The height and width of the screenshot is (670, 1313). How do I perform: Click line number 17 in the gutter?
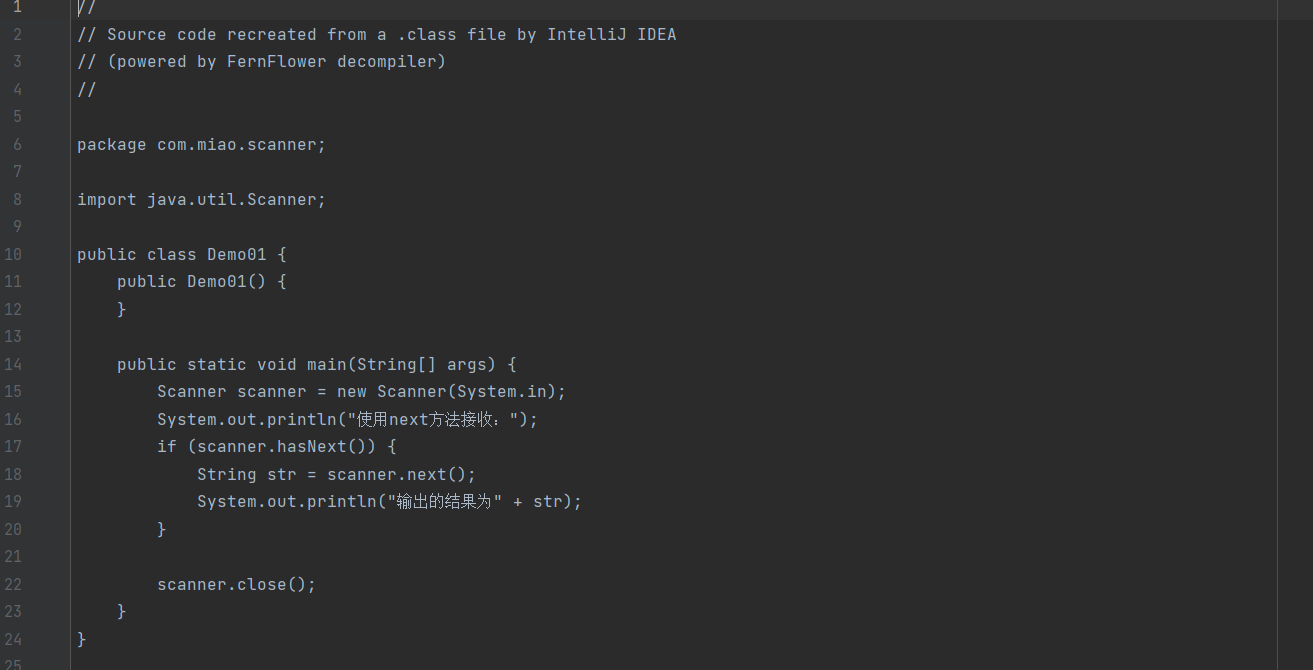tap(13, 447)
